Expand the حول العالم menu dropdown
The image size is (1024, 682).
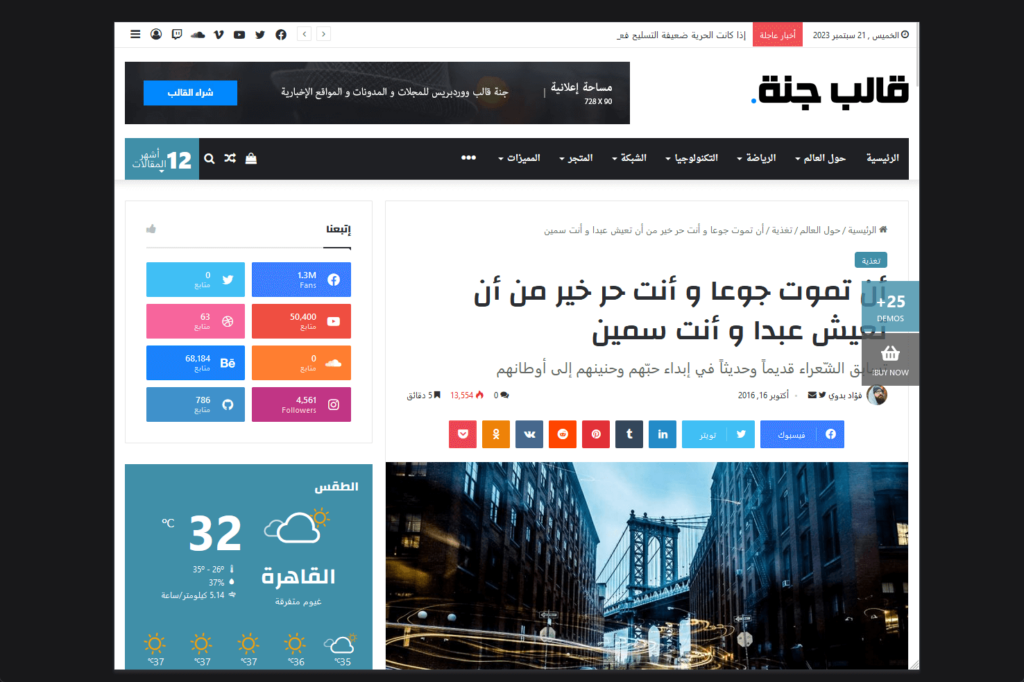pos(820,158)
